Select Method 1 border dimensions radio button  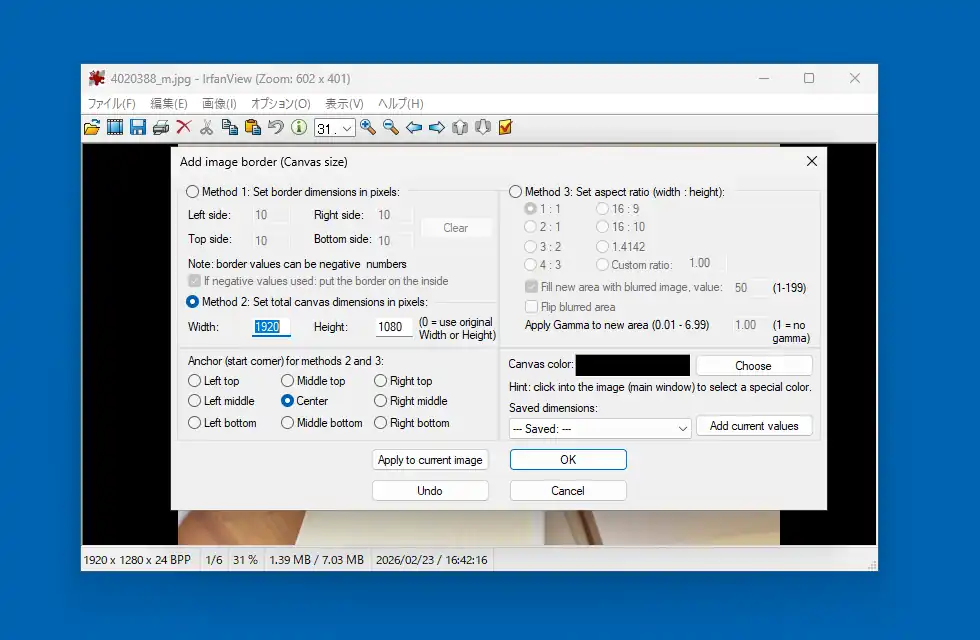[x=193, y=192]
